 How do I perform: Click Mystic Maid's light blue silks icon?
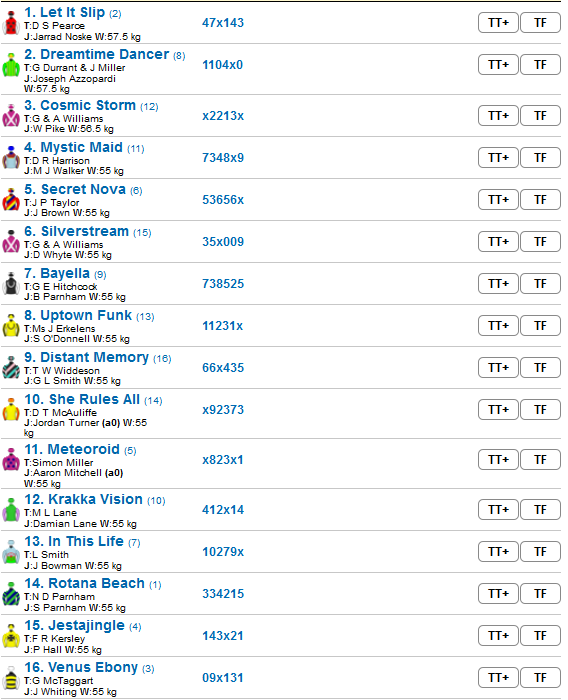point(11,158)
